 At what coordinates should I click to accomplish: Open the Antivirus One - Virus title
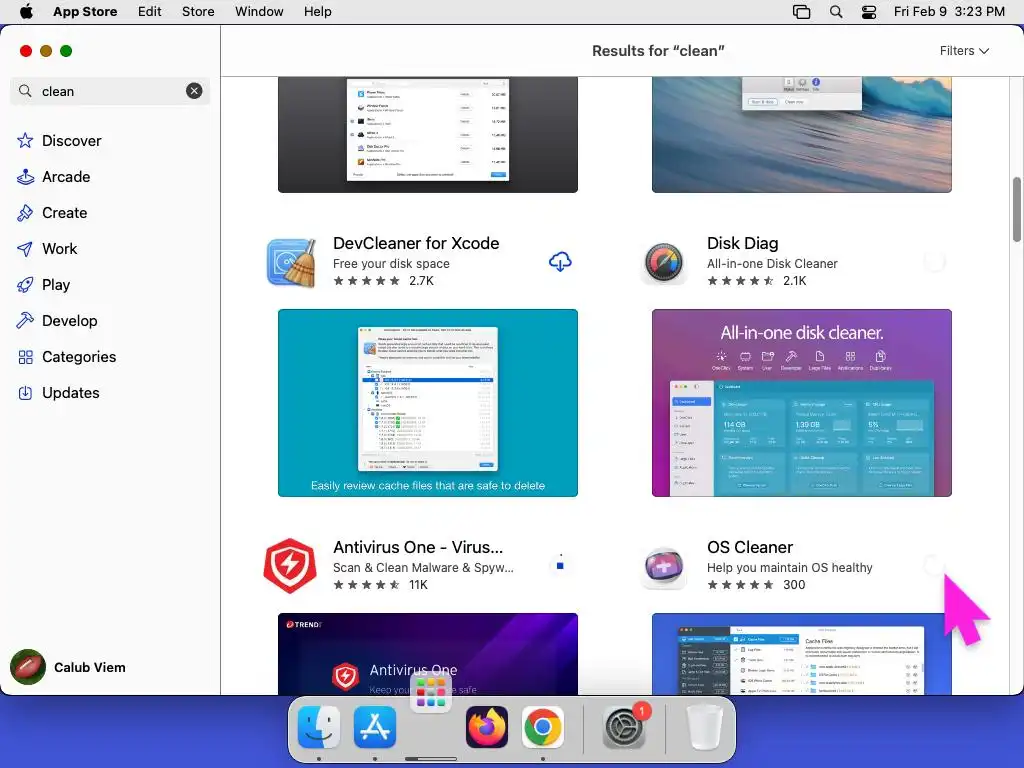[418, 547]
